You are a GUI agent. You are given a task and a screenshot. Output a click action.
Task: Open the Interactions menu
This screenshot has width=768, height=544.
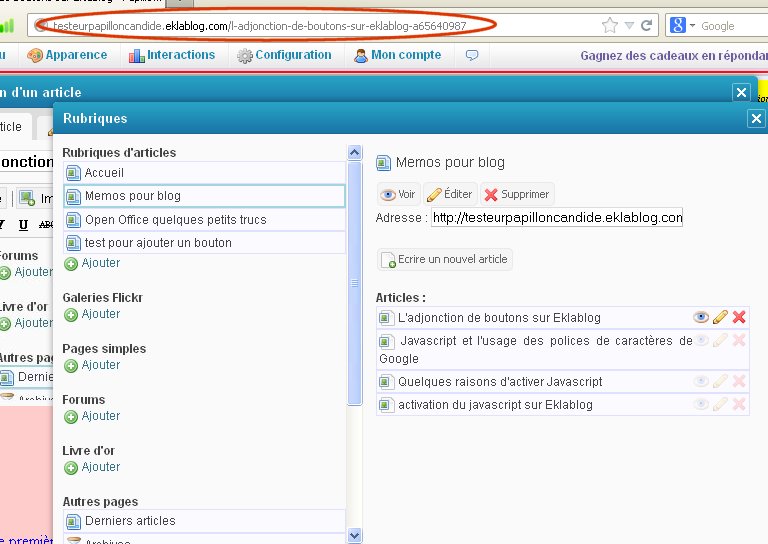point(172,55)
